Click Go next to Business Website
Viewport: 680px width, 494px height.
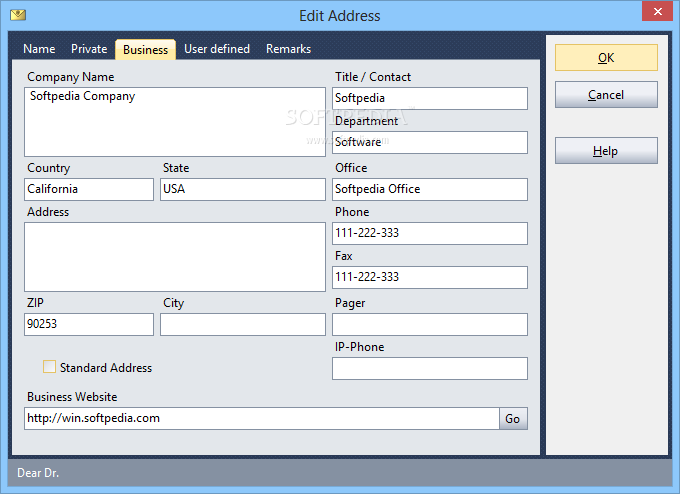513,419
